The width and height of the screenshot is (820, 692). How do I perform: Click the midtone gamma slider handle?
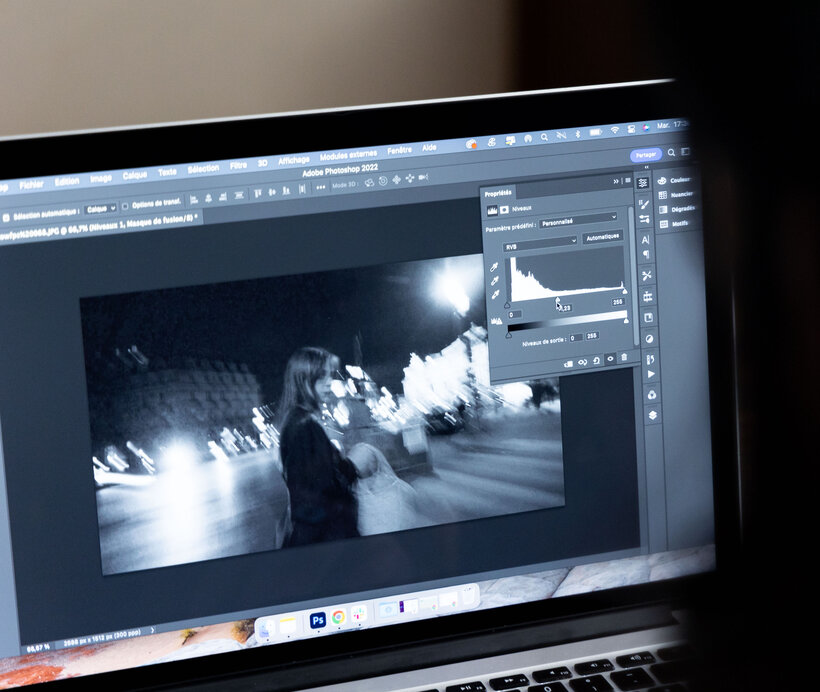pos(558,300)
